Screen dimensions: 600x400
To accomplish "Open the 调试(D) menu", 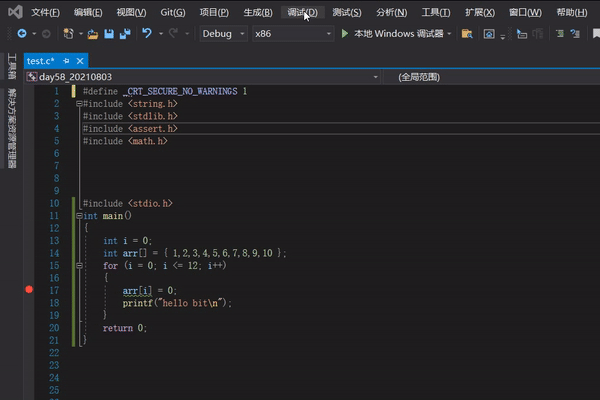I will pos(302,13).
